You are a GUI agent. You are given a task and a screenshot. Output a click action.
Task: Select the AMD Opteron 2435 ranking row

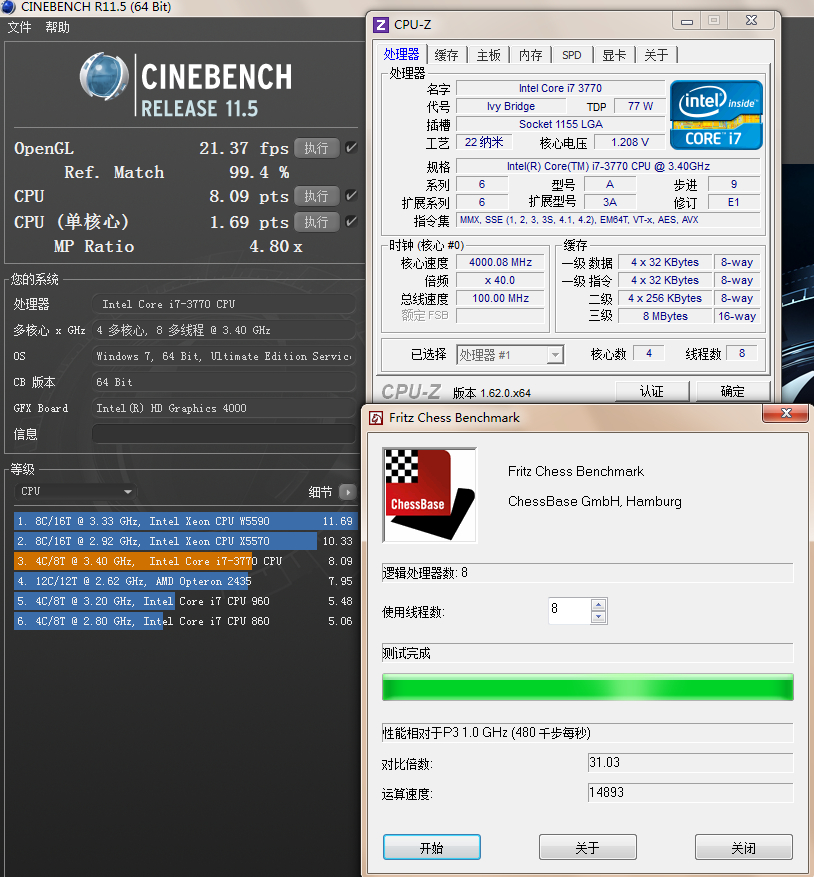tap(185, 581)
